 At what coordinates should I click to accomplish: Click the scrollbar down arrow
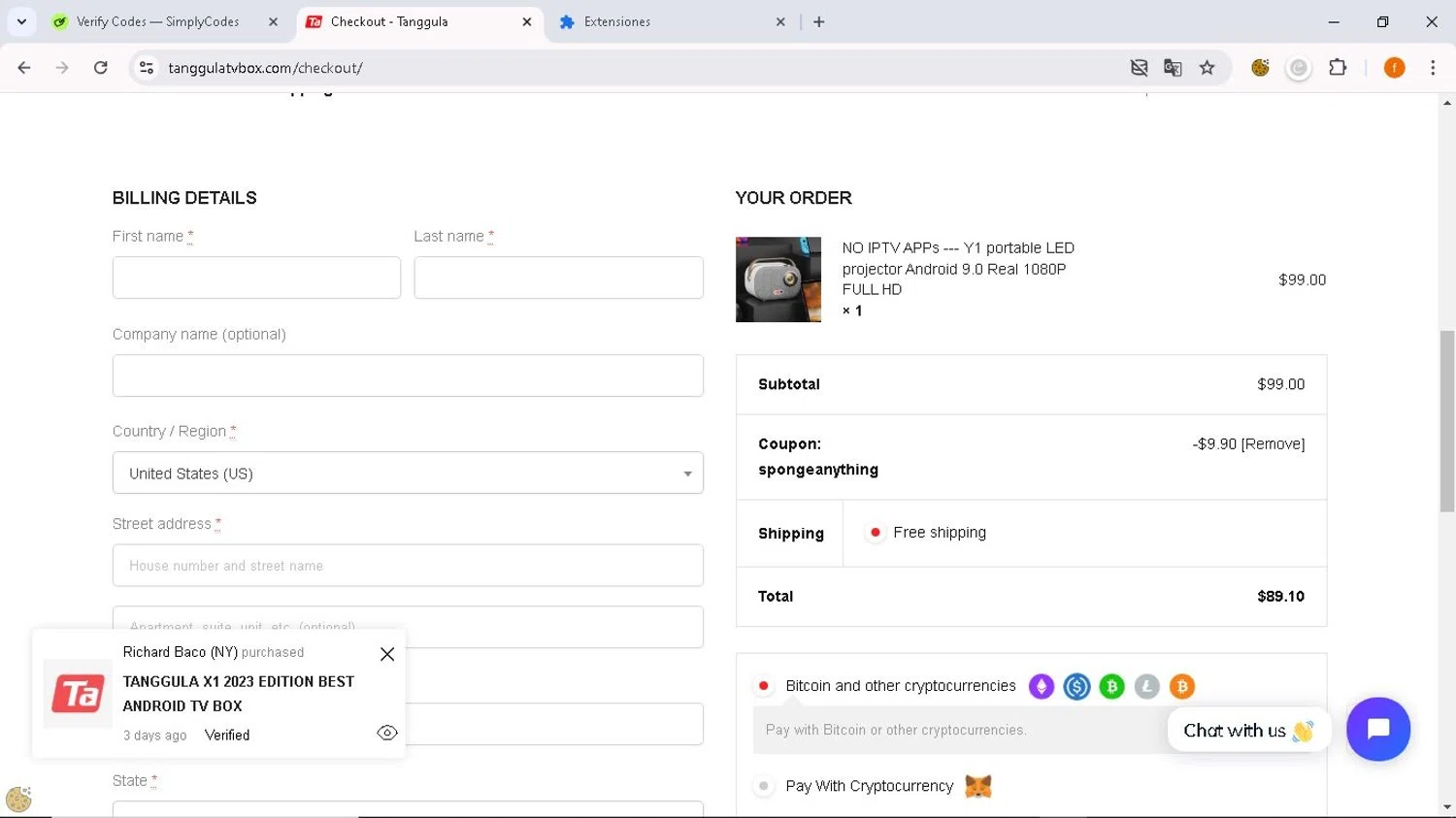coord(1447,807)
